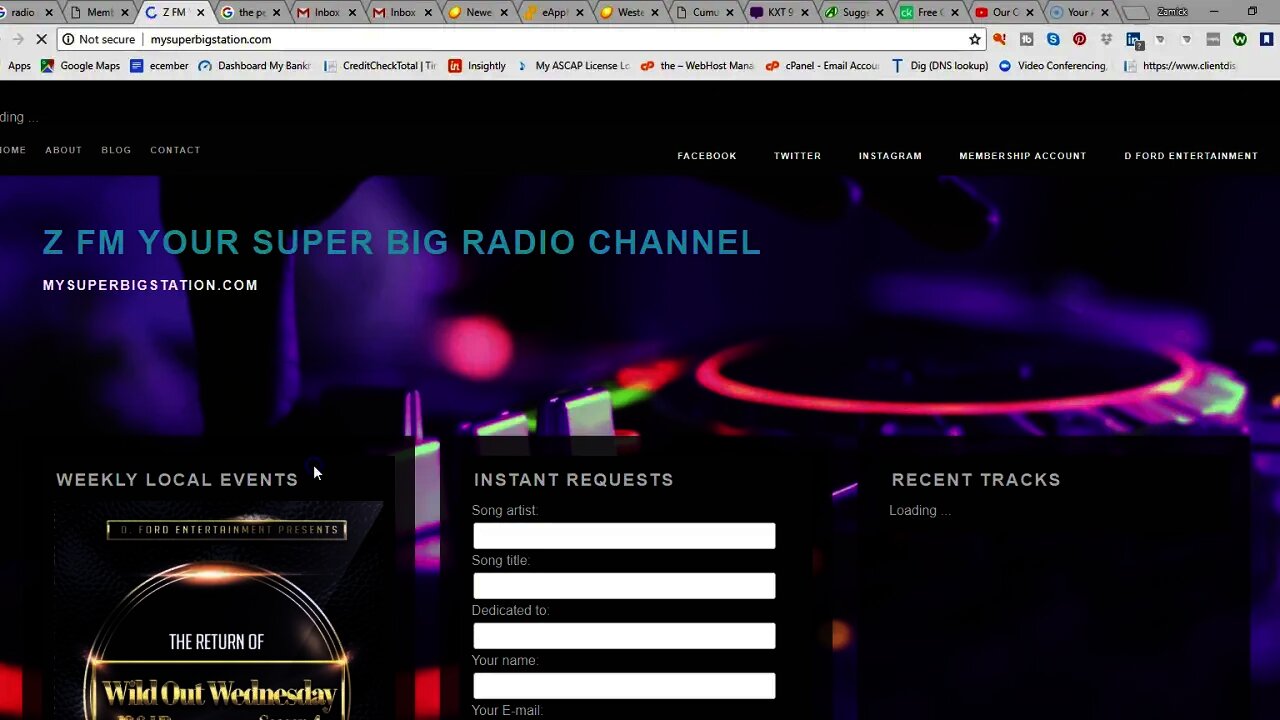This screenshot has height=720, width=1280.
Task: Switch to the Sugge tab
Action: 848,13
